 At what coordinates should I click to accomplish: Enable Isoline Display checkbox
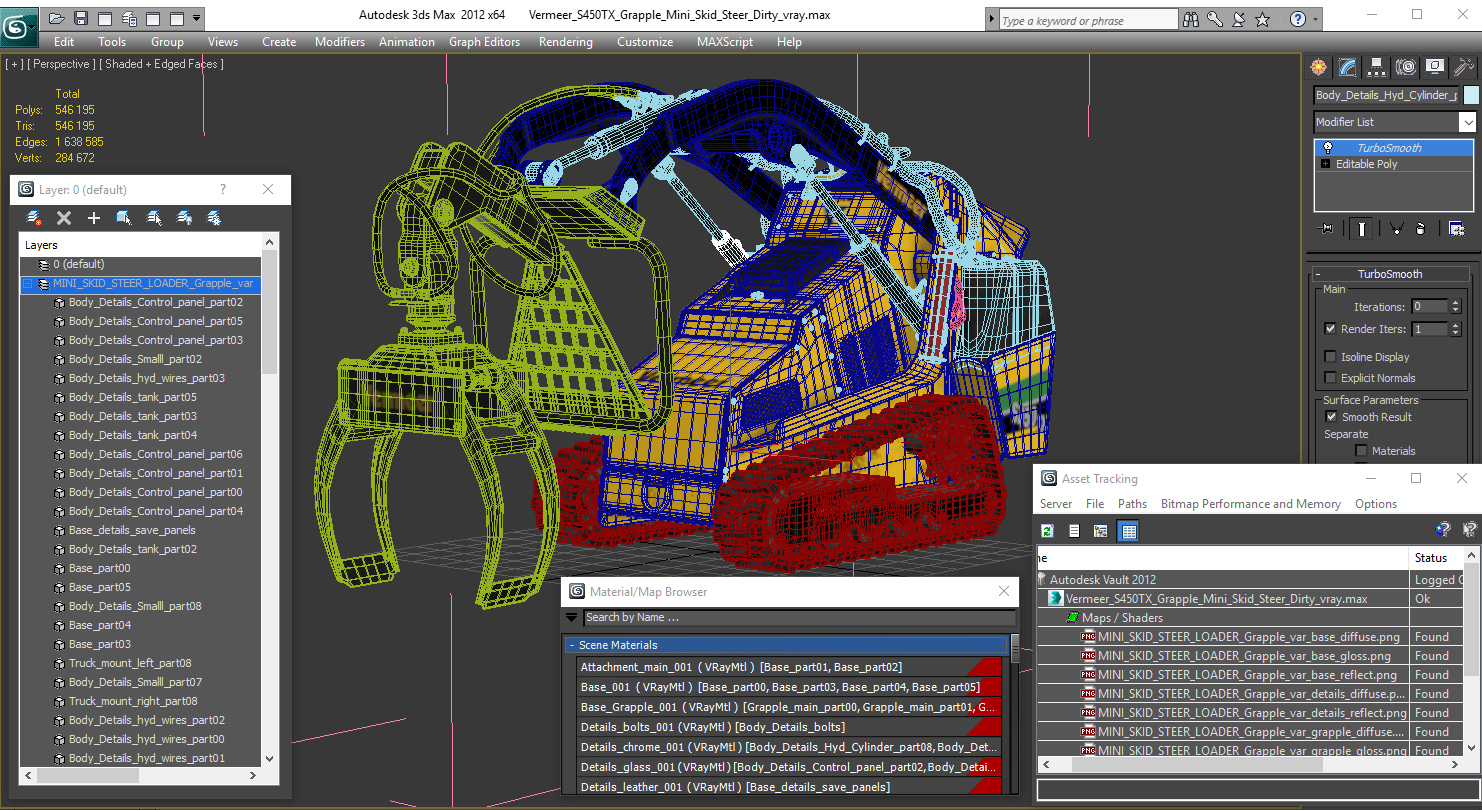[1330, 356]
